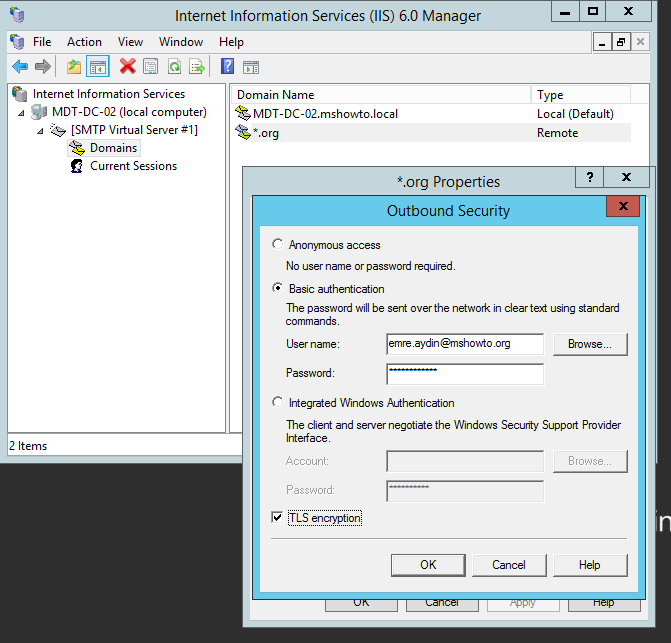Click the green Refresh toolbar icon
The height and width of the screenshot is (643, 671).
click(x=174, y=66)
